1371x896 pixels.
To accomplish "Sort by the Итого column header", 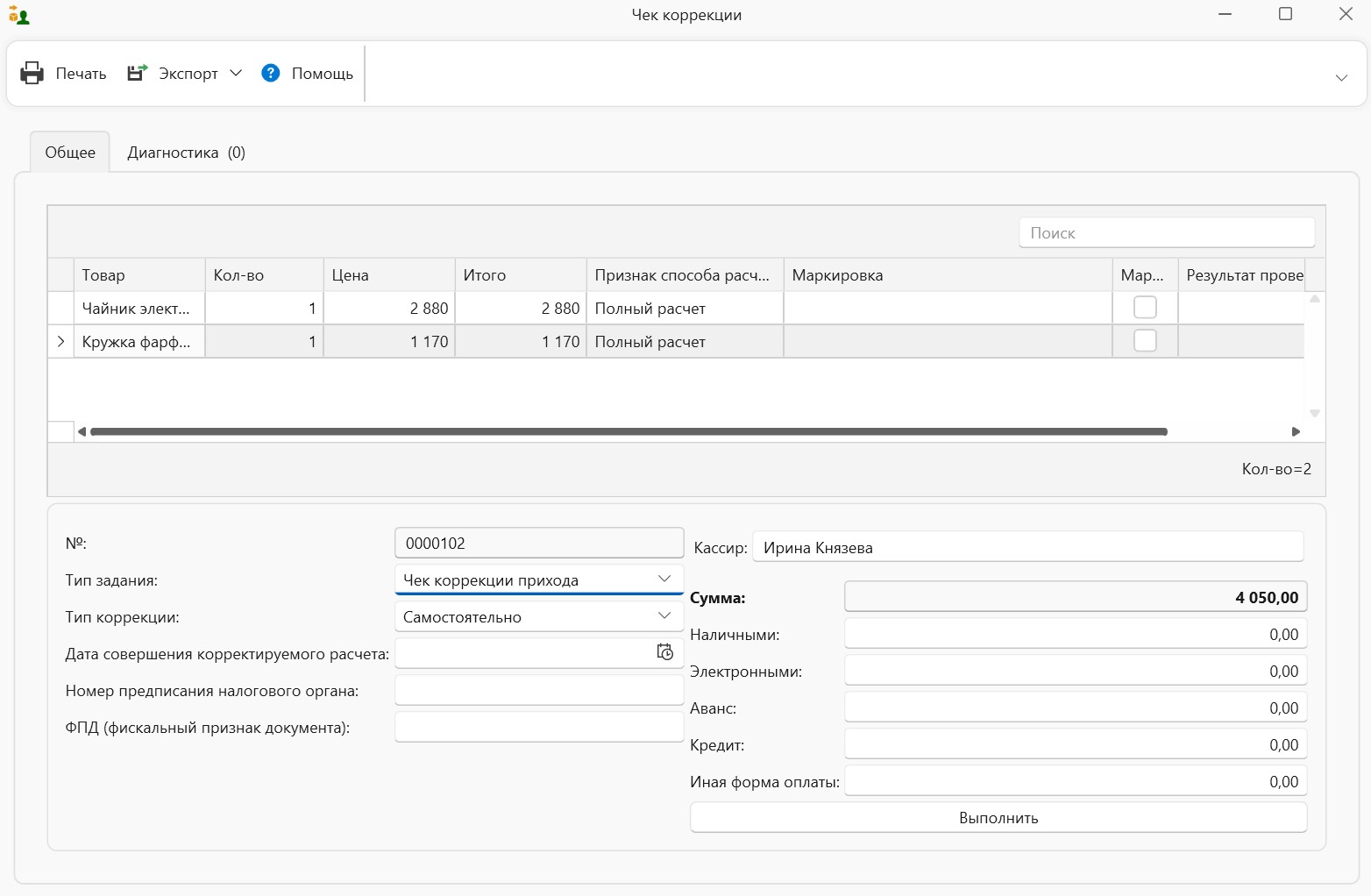I will (x=521, y=274).
